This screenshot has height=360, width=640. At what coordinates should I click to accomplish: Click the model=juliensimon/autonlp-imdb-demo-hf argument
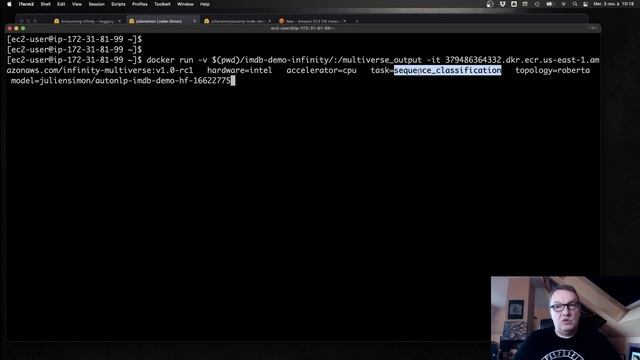pyautogui.click(x=121, y=80)
